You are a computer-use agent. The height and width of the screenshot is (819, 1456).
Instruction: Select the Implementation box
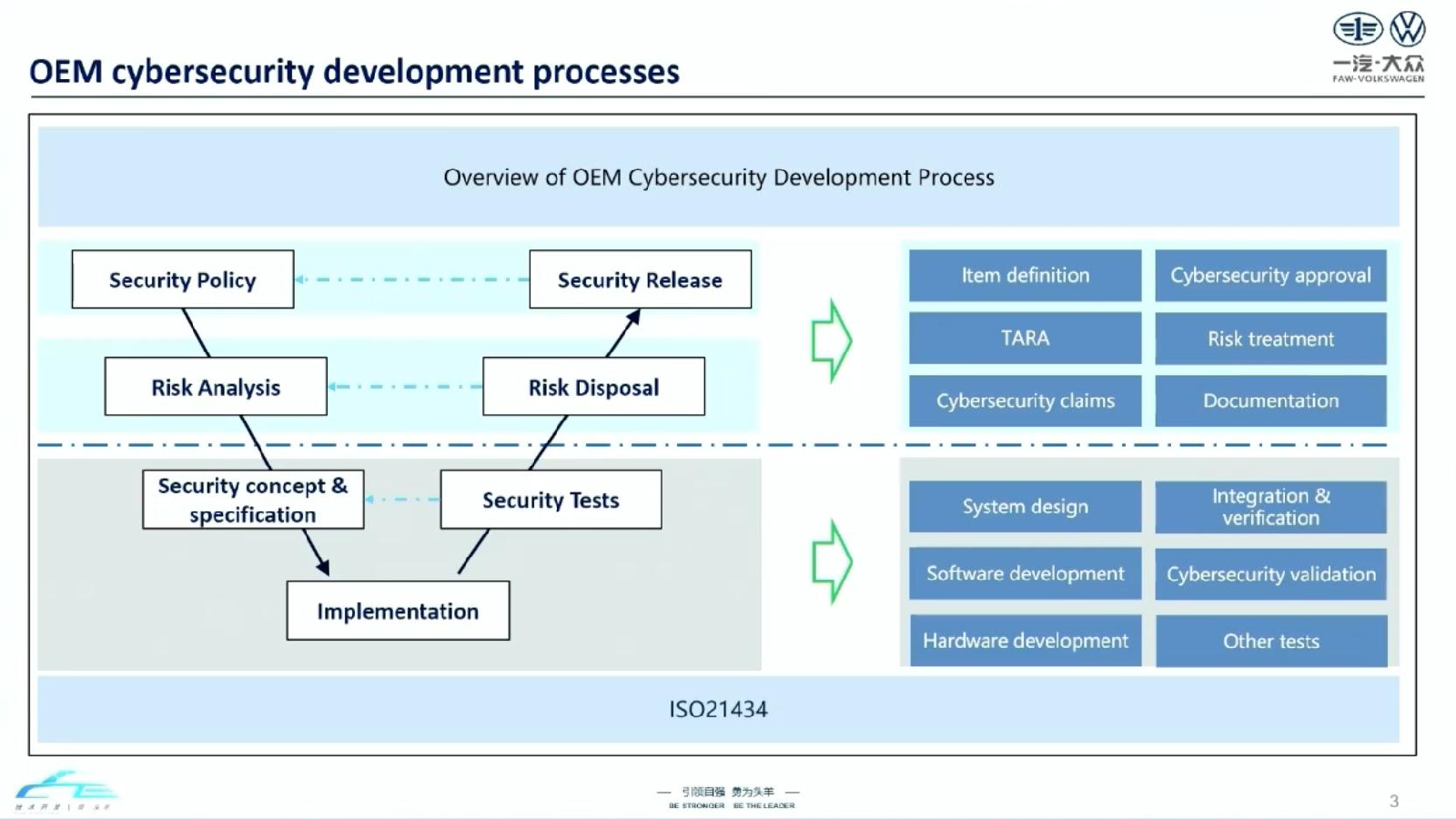398,611
